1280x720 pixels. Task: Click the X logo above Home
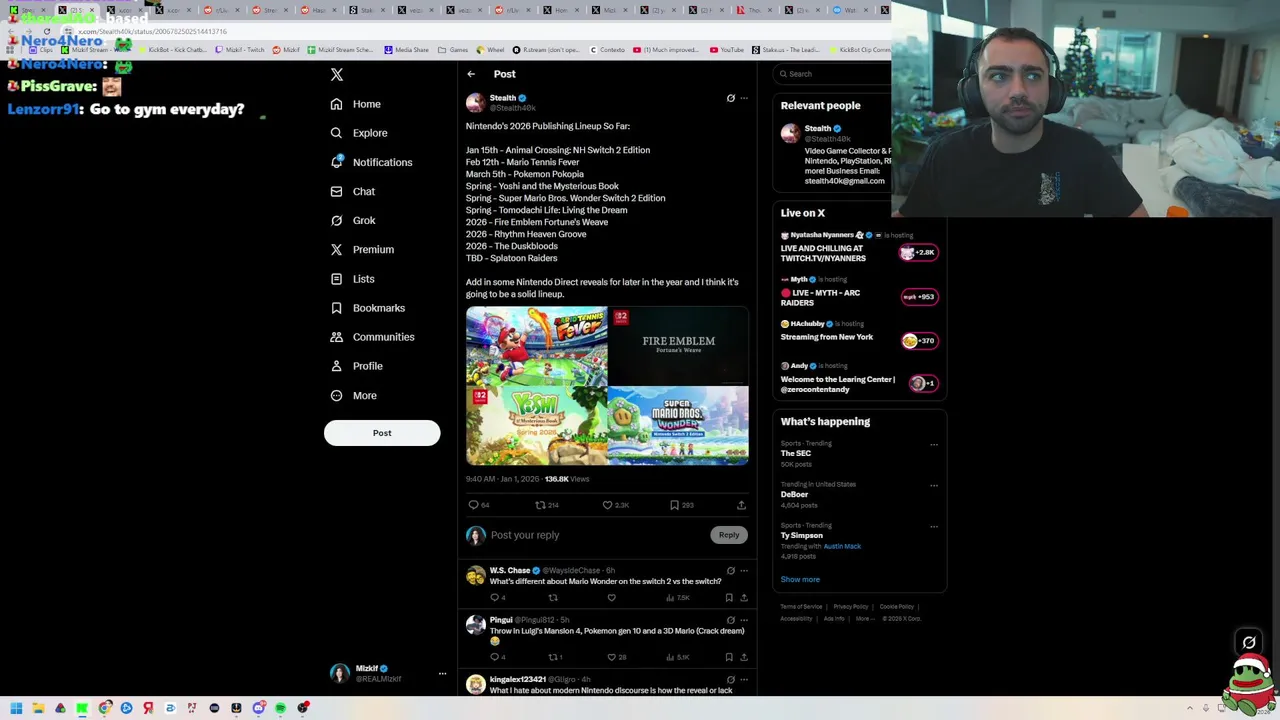[x=337, y=75]
